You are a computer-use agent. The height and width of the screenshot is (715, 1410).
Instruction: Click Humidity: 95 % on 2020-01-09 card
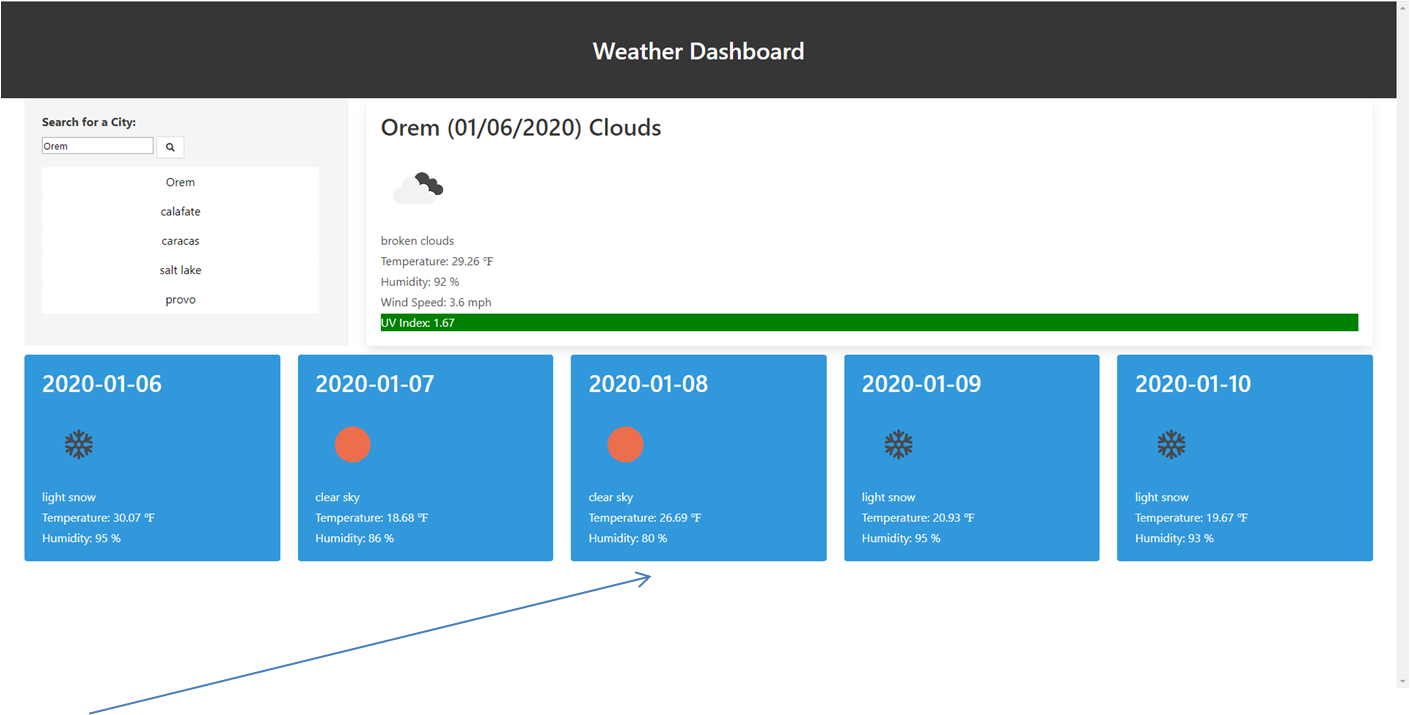coord(901,538)
